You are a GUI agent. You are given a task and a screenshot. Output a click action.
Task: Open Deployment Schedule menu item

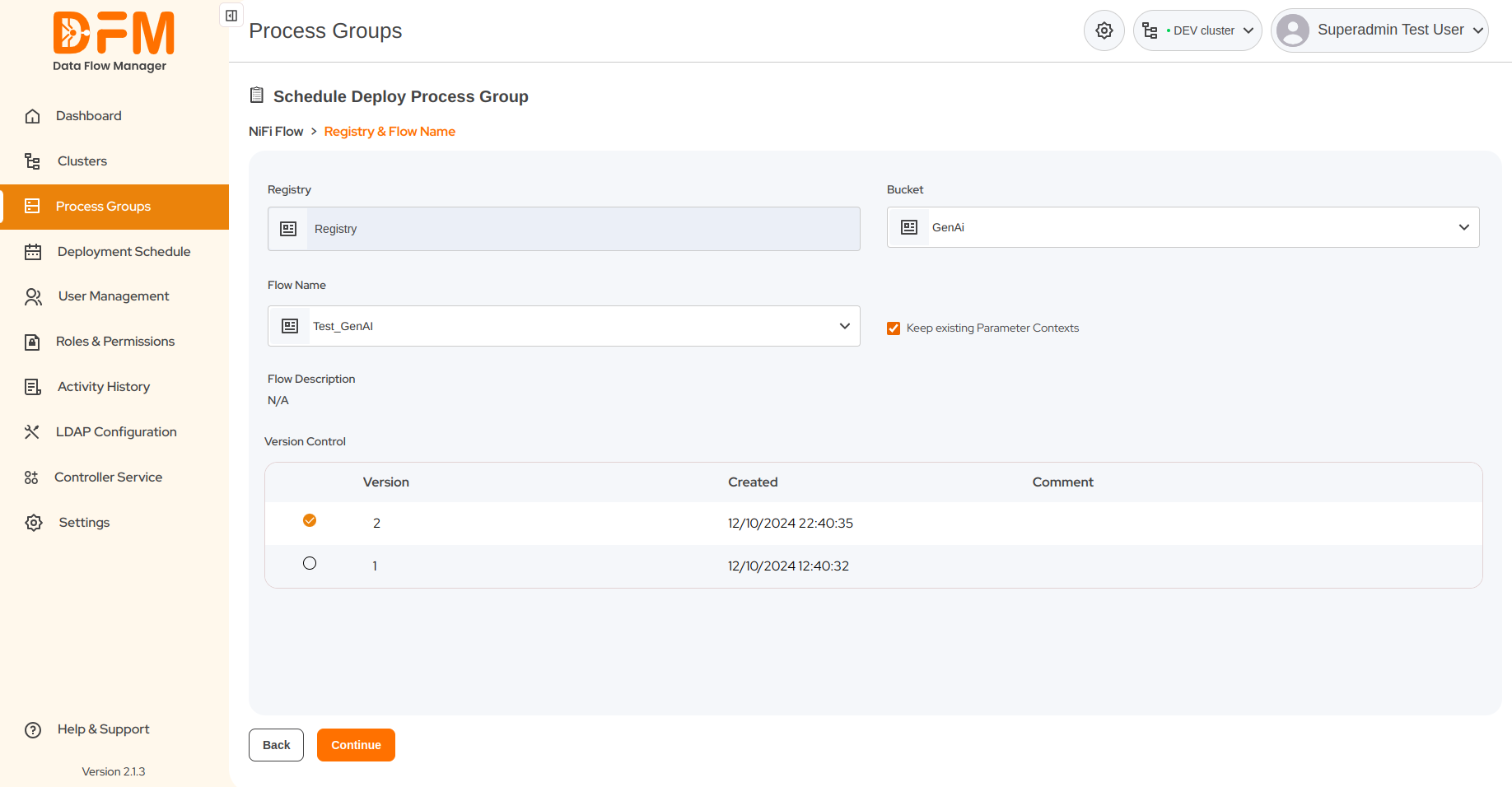114,252
